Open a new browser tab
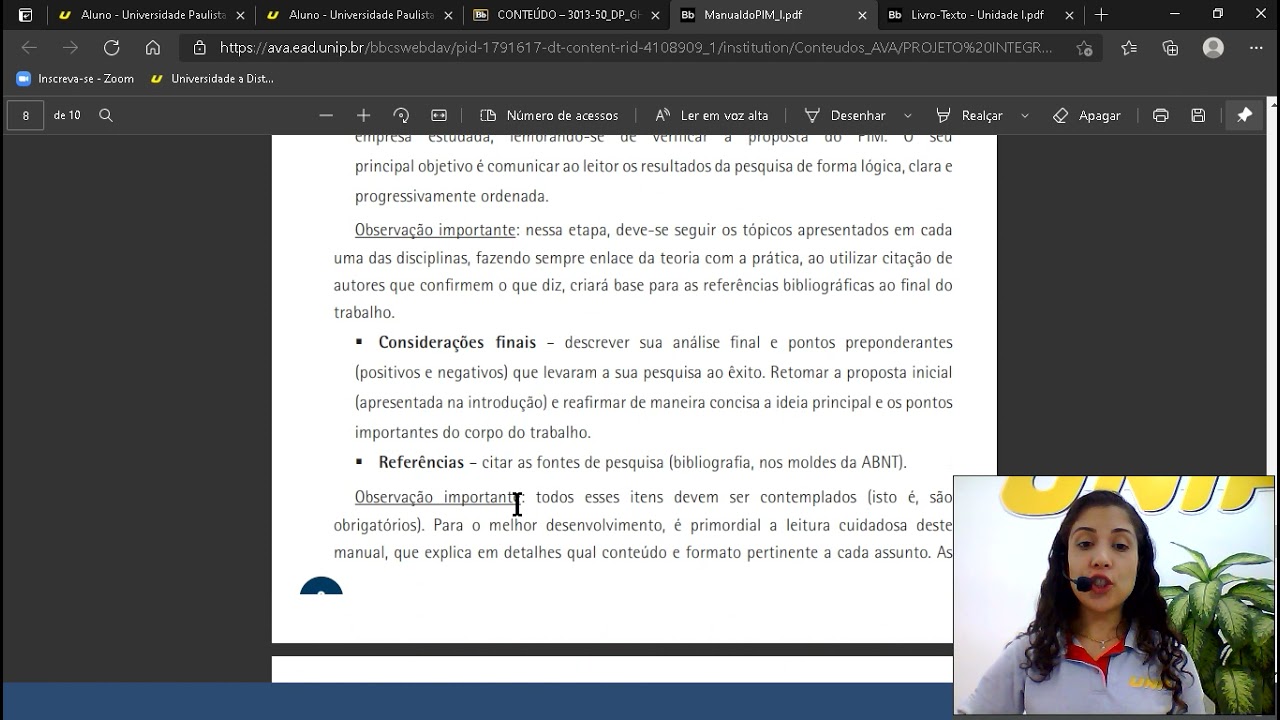 coord(1101,15)
